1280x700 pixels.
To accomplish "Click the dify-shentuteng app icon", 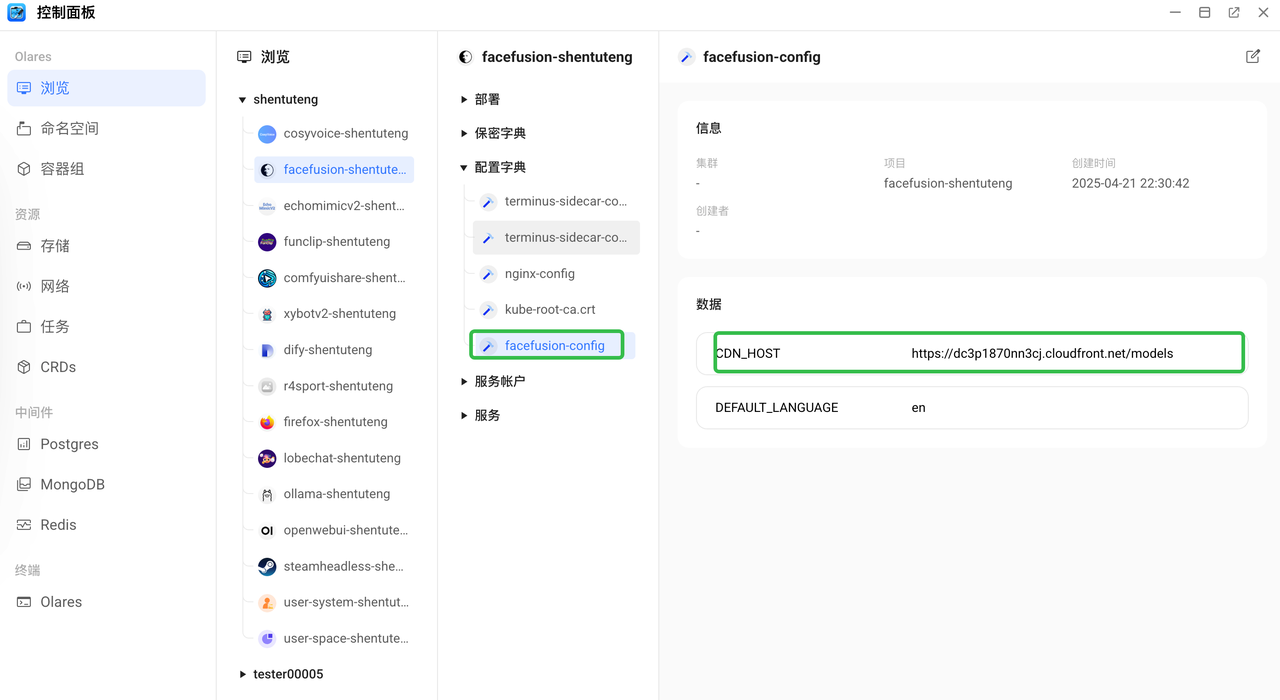I will (267, 350).
